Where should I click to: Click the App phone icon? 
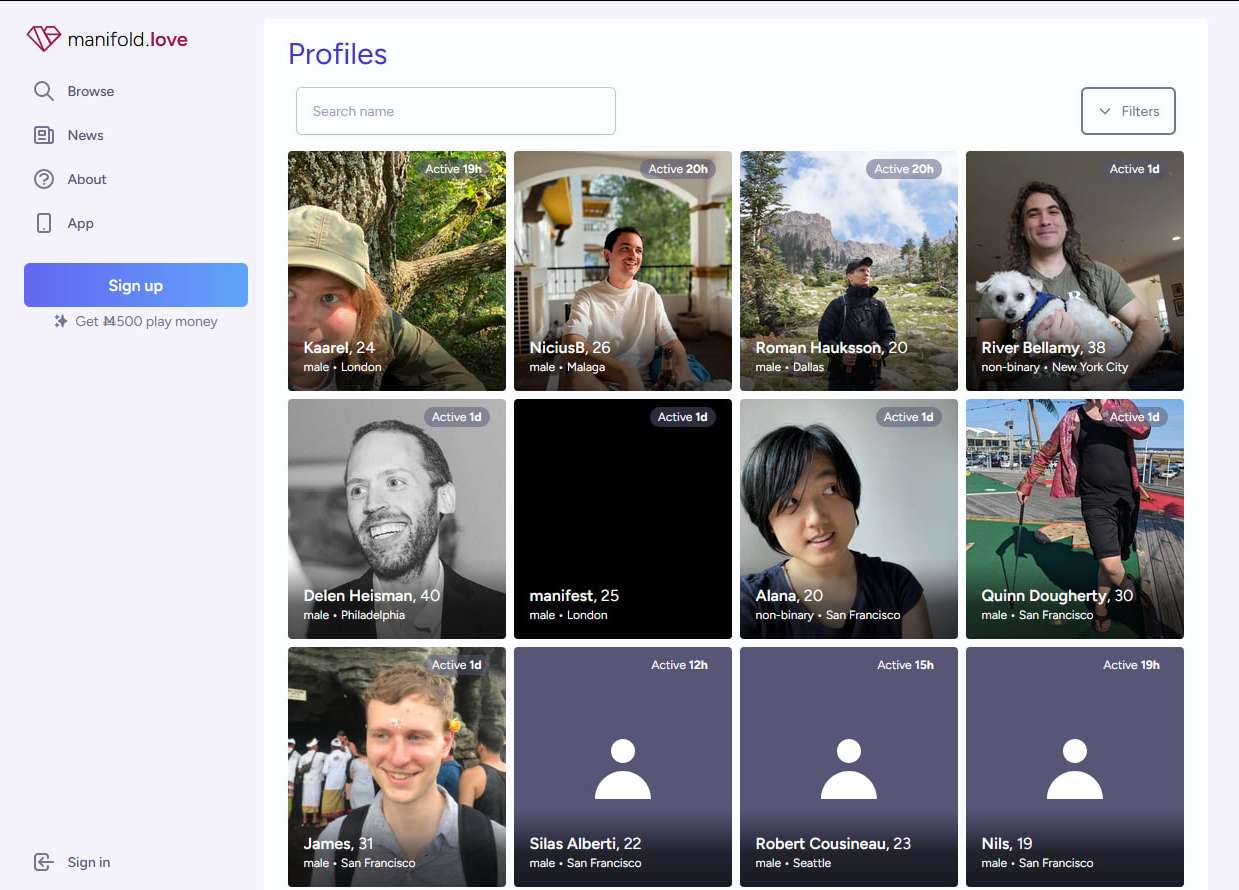(x=44, y=223)
